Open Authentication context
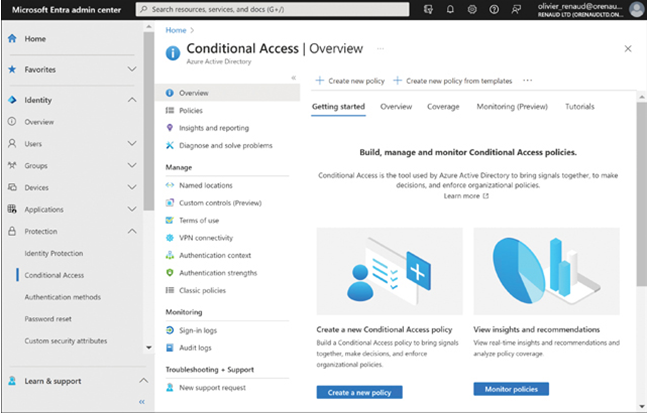This screenshot has width=647, height=415. click(215, 255)
